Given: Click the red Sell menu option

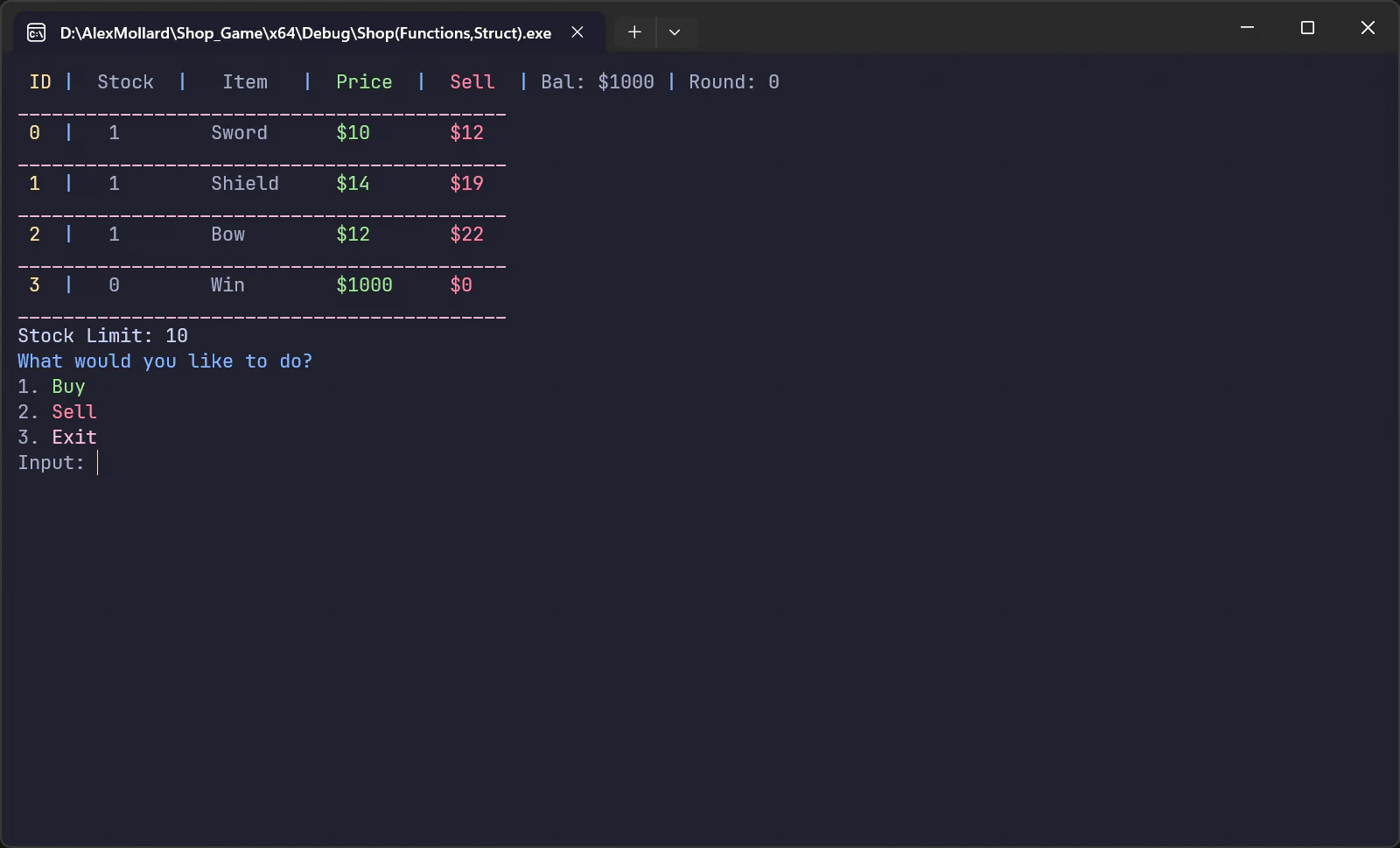Looking at the screenshot, I should point(73,412).
